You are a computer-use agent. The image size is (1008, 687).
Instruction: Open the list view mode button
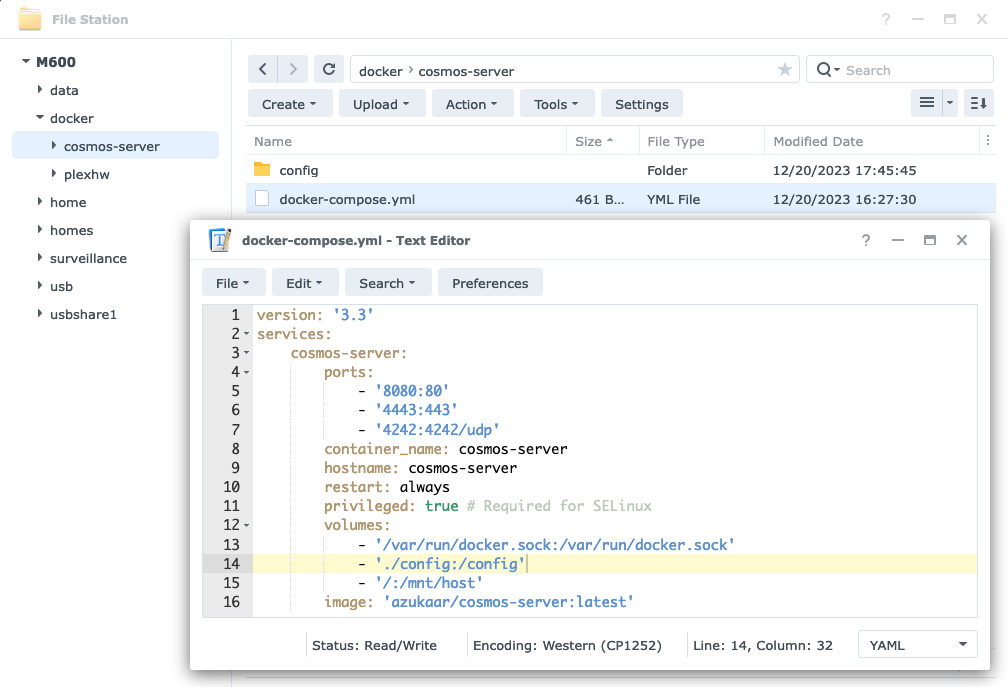[x=926, y=103]
